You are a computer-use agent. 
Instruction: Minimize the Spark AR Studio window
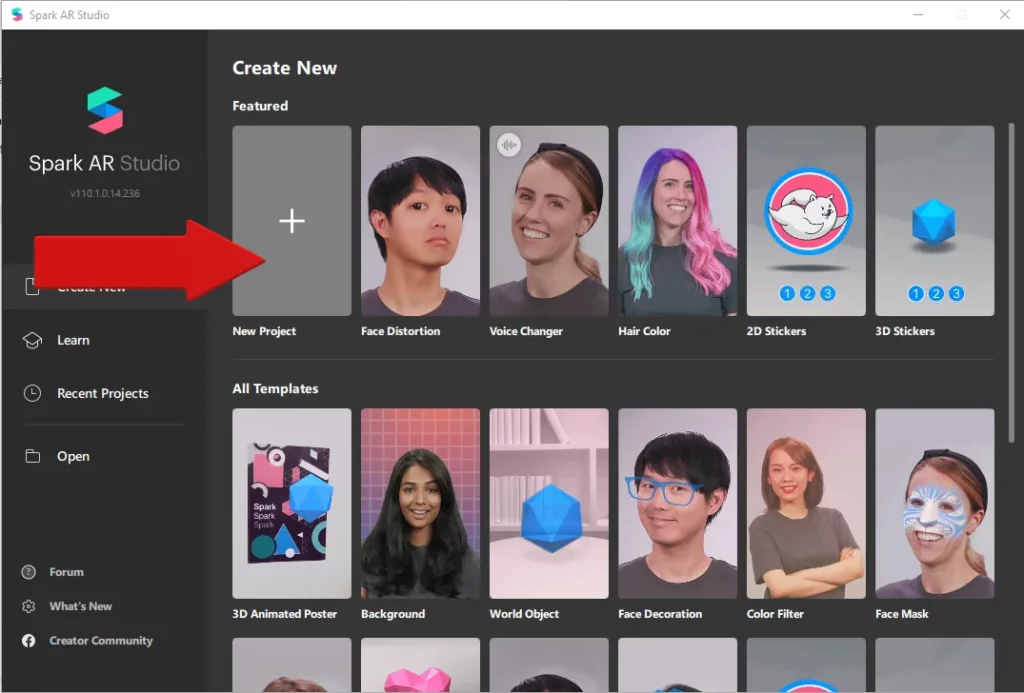[918, 14]
